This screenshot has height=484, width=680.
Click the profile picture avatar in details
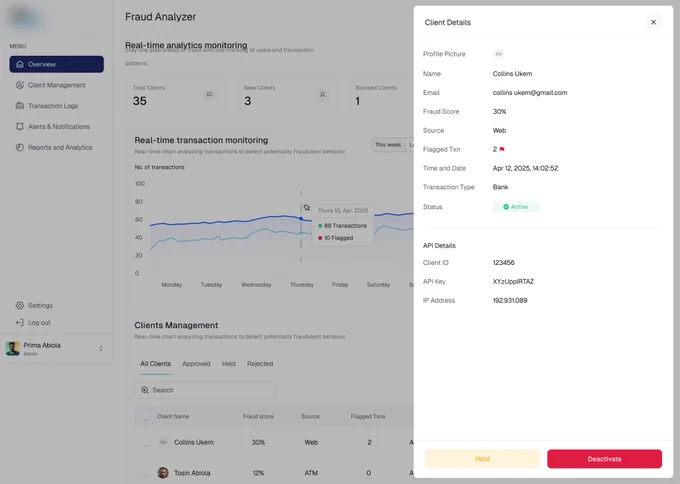click(498, 54)
